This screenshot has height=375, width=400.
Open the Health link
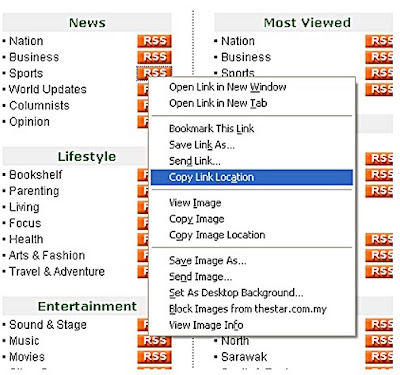coord(26,239)
